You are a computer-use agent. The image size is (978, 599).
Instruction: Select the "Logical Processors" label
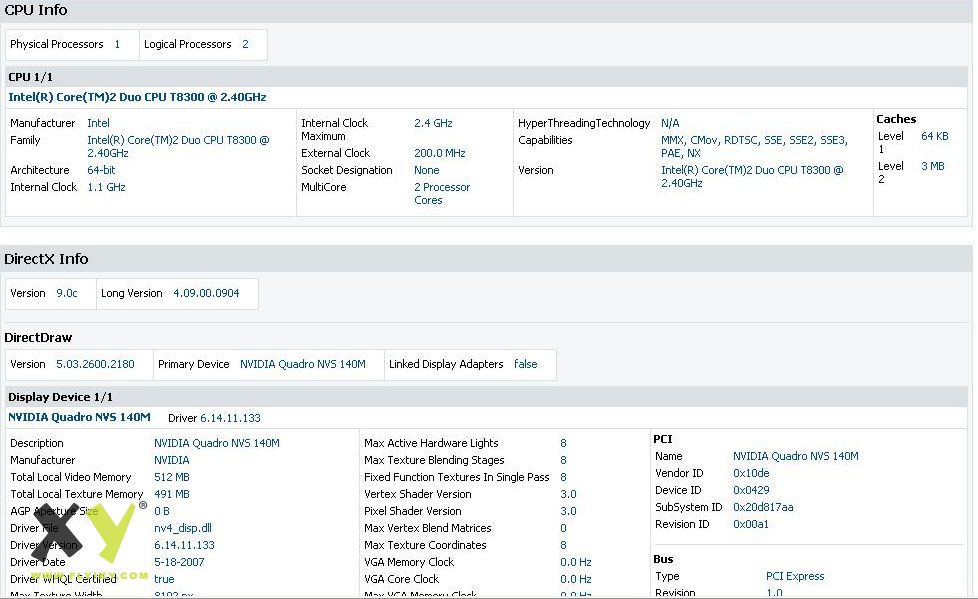pyautogui.click(x=188, y=44)
